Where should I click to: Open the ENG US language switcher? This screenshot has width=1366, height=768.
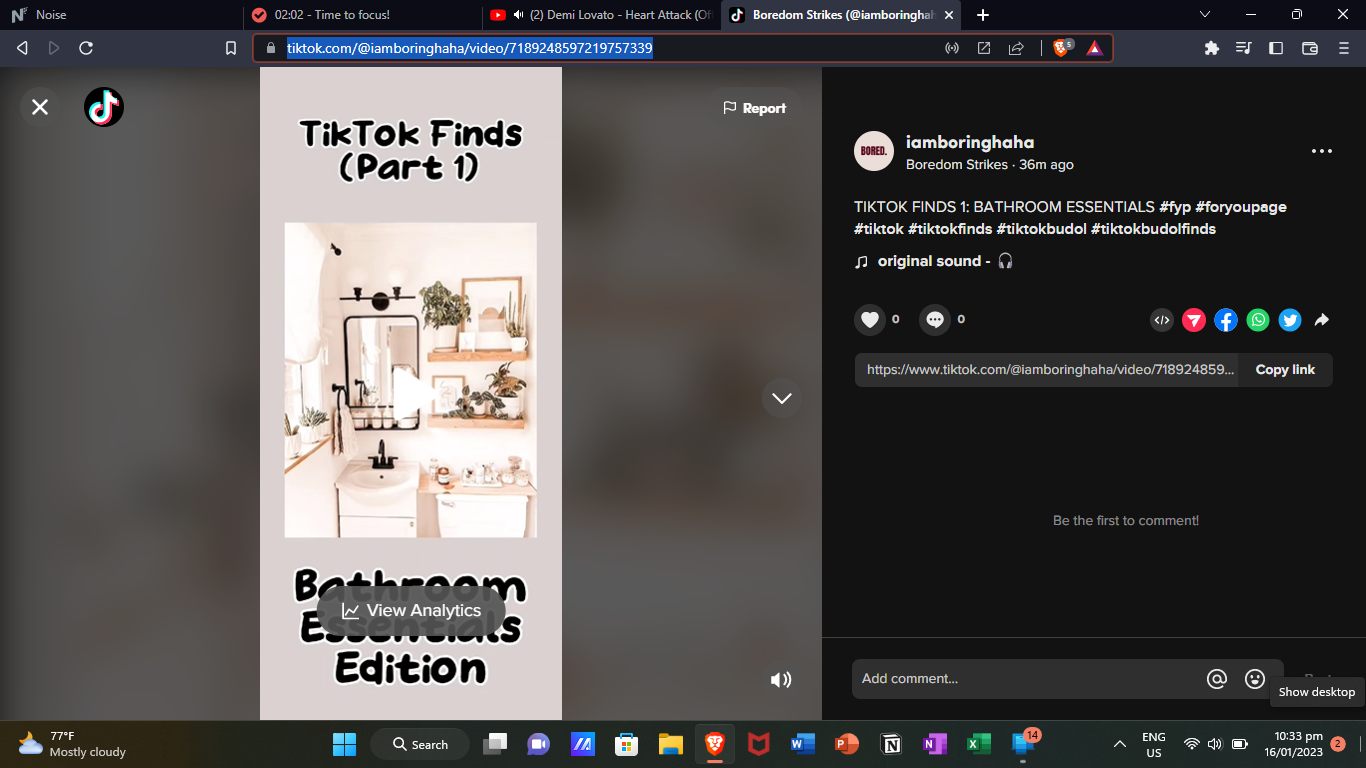coord(1154,744)
